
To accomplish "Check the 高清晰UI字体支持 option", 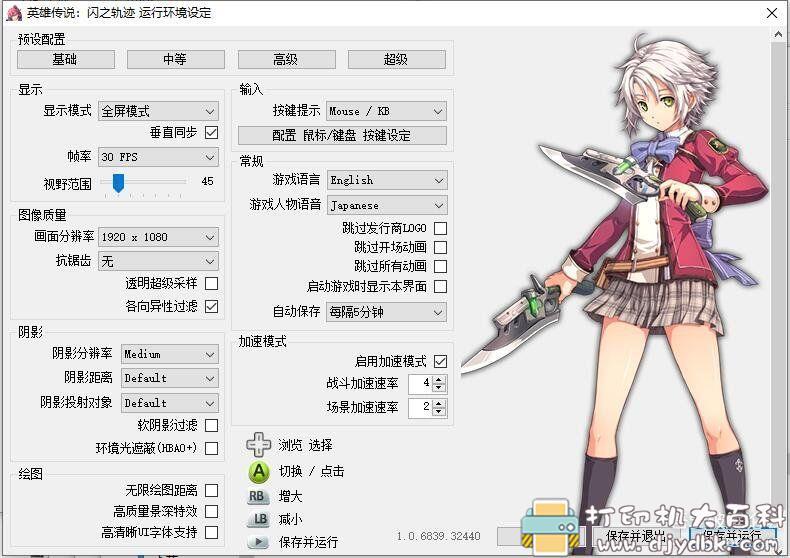I will (212, 532).
